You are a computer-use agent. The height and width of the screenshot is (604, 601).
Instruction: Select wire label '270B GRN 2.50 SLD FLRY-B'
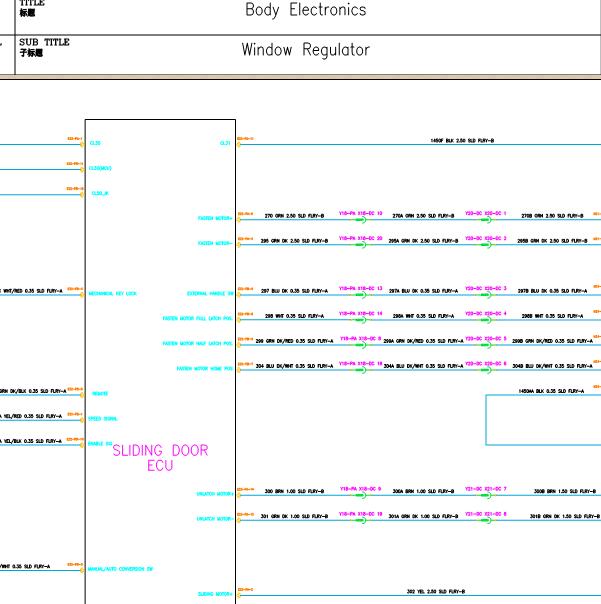coord(552,216)
